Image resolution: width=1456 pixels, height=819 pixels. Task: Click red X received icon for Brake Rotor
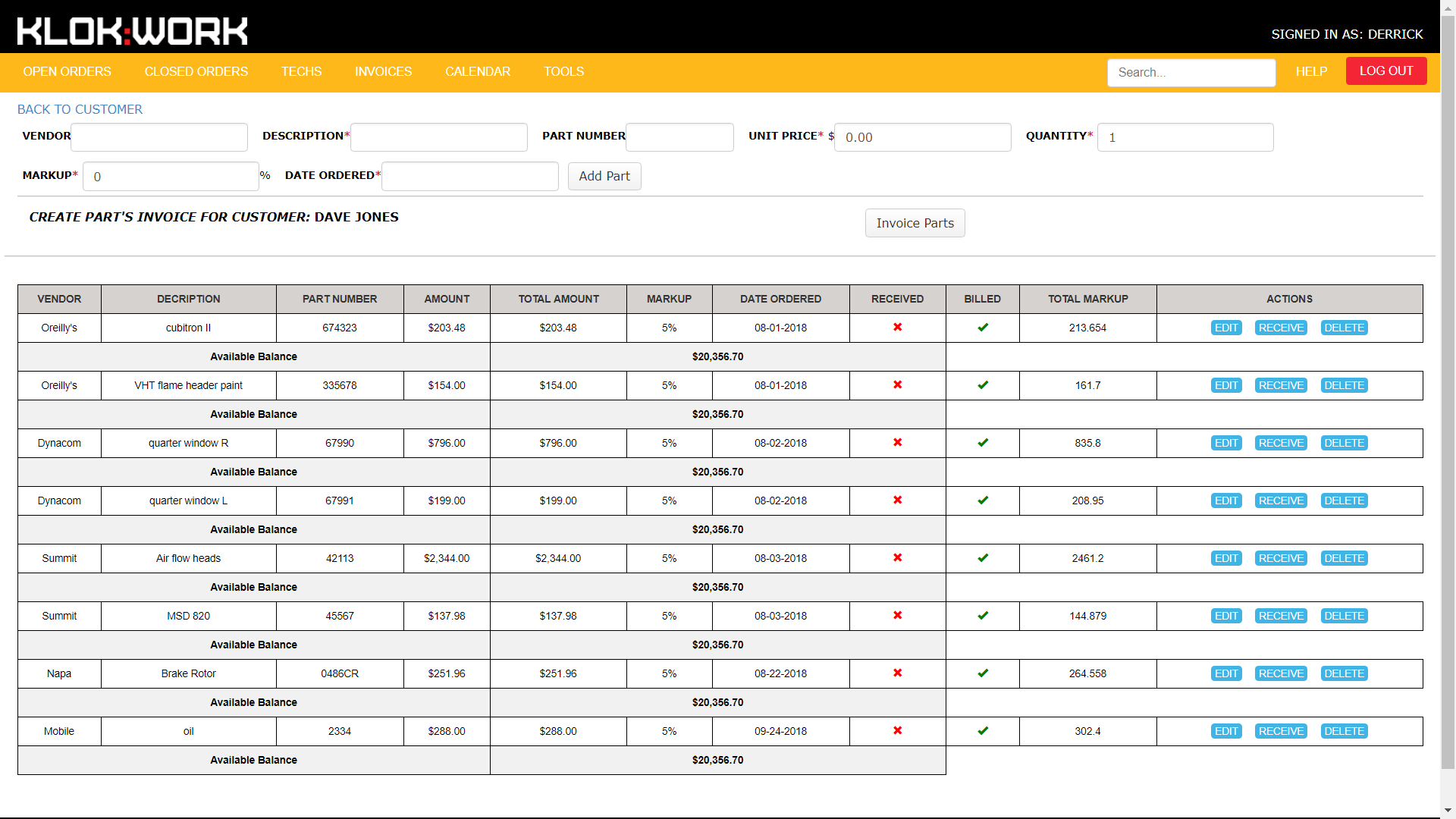897,673
